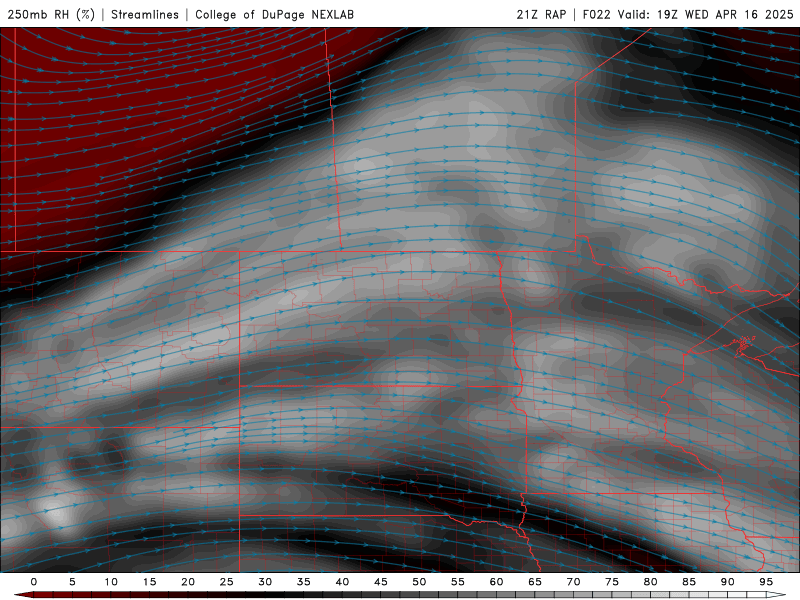The image size is (800, 600).
Task: Click the 0 value on the colorbar
Action: [34, 582]
